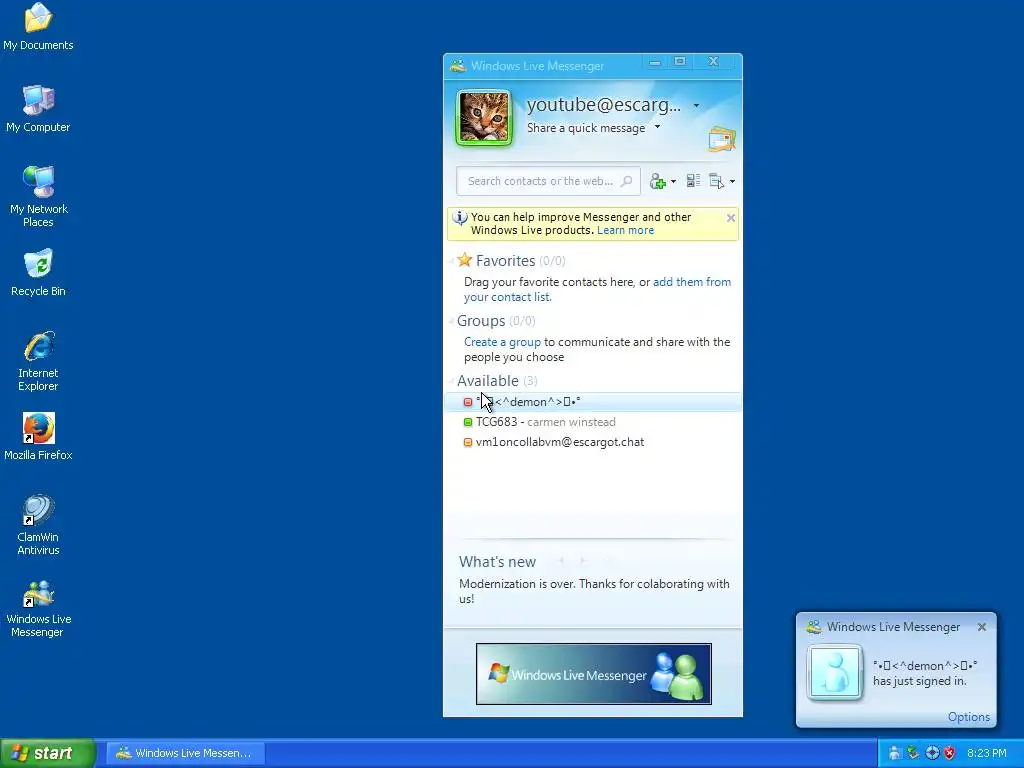This screenshot has width=1024, height=768.
Task: Open the dropdown arrow beside the Show menu icon
Action: click(732, 182)
